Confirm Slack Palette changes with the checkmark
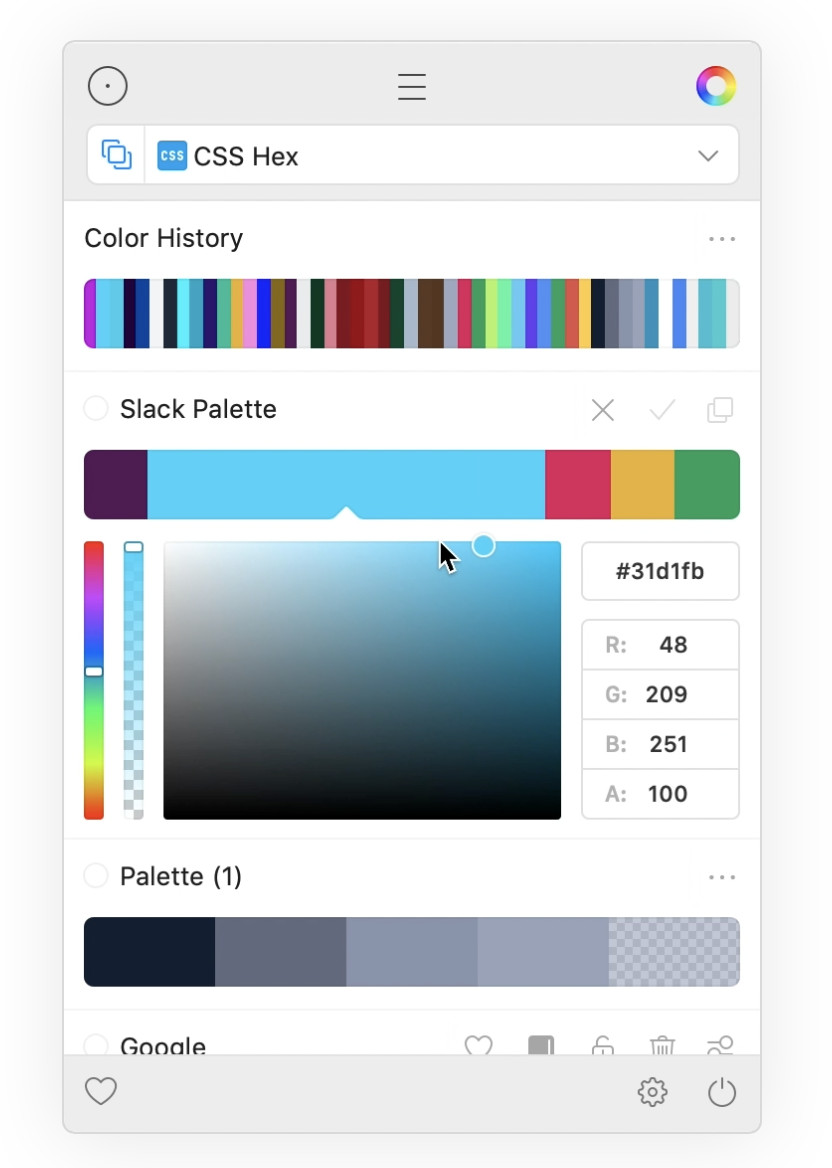 (662, 410)
